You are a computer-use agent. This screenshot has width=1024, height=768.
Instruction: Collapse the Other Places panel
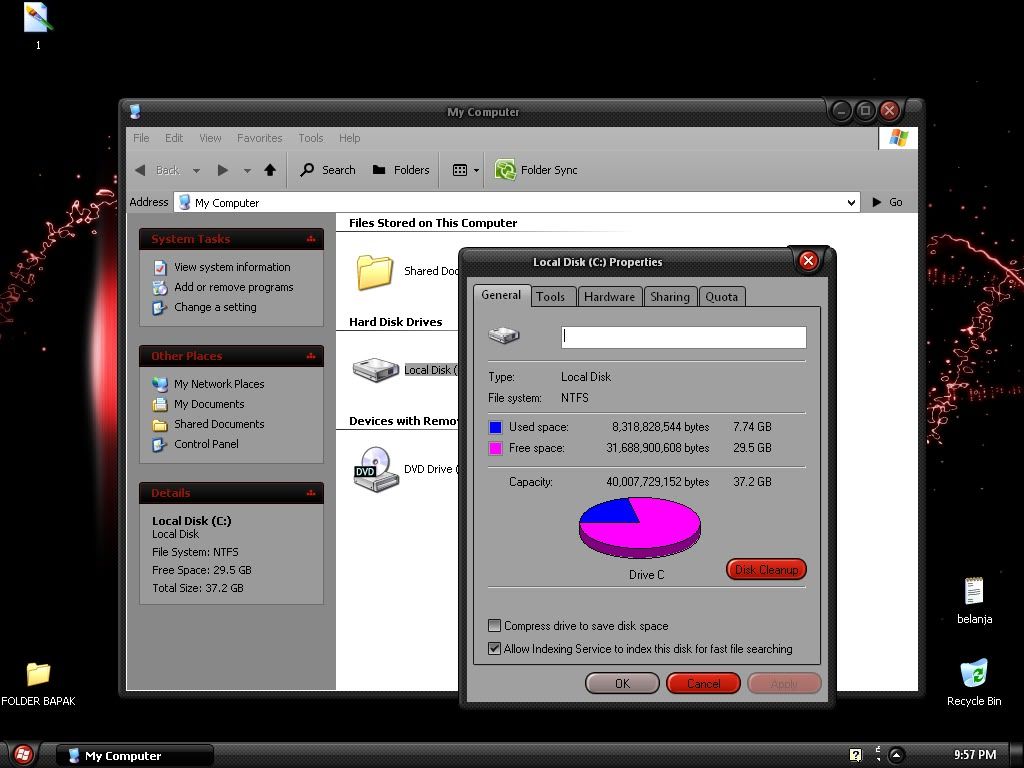coord(311,357)
